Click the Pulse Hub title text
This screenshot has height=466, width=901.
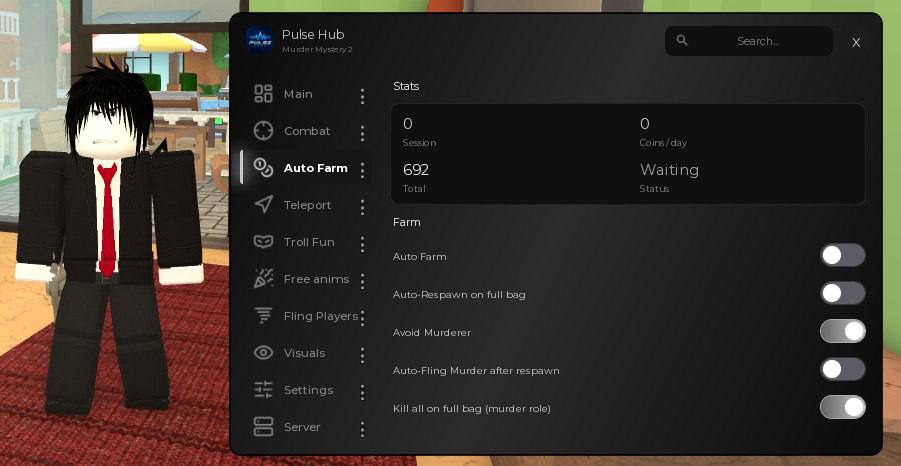click(313, 34)
